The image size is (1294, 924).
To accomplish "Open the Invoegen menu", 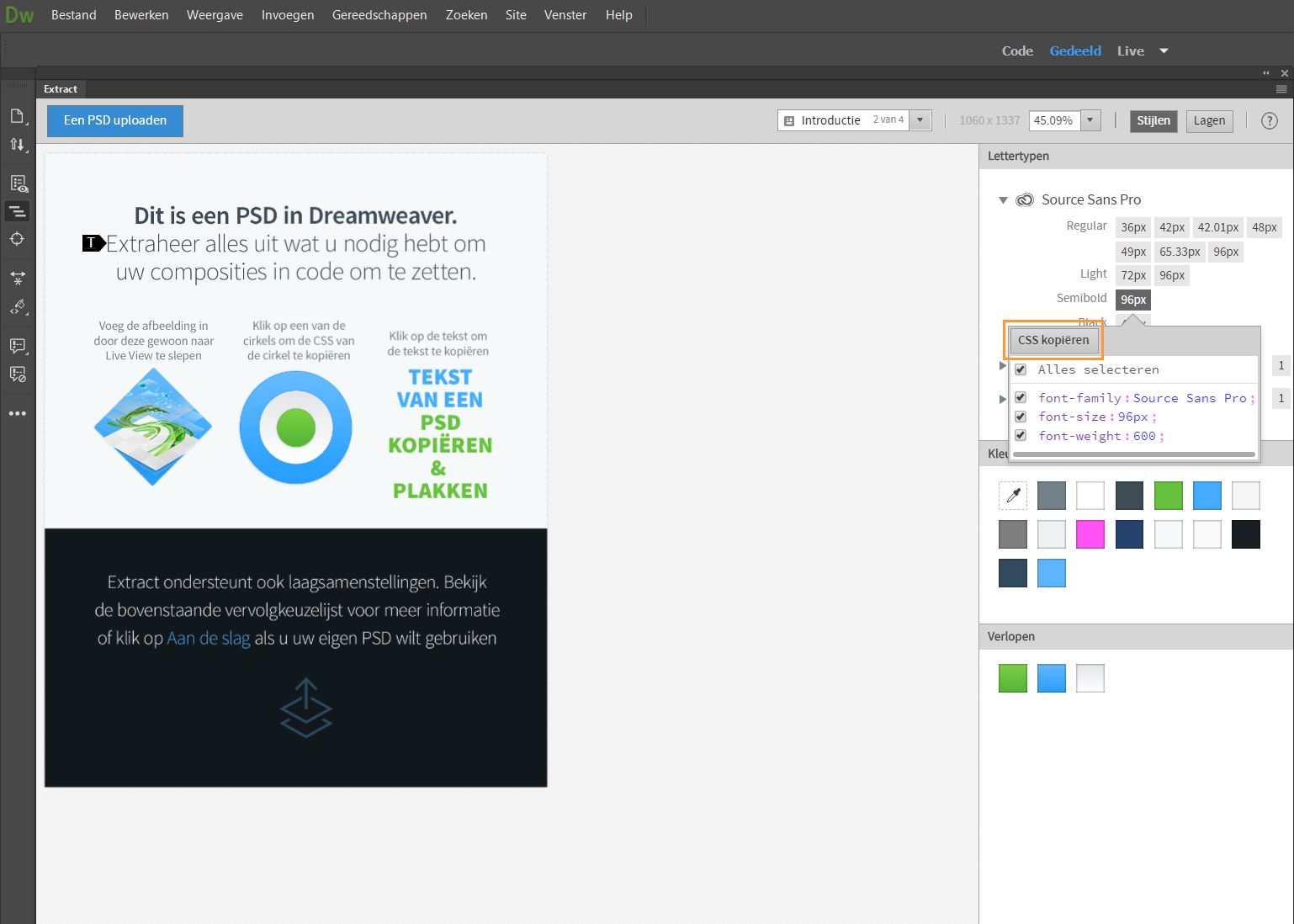I will 288,15.
